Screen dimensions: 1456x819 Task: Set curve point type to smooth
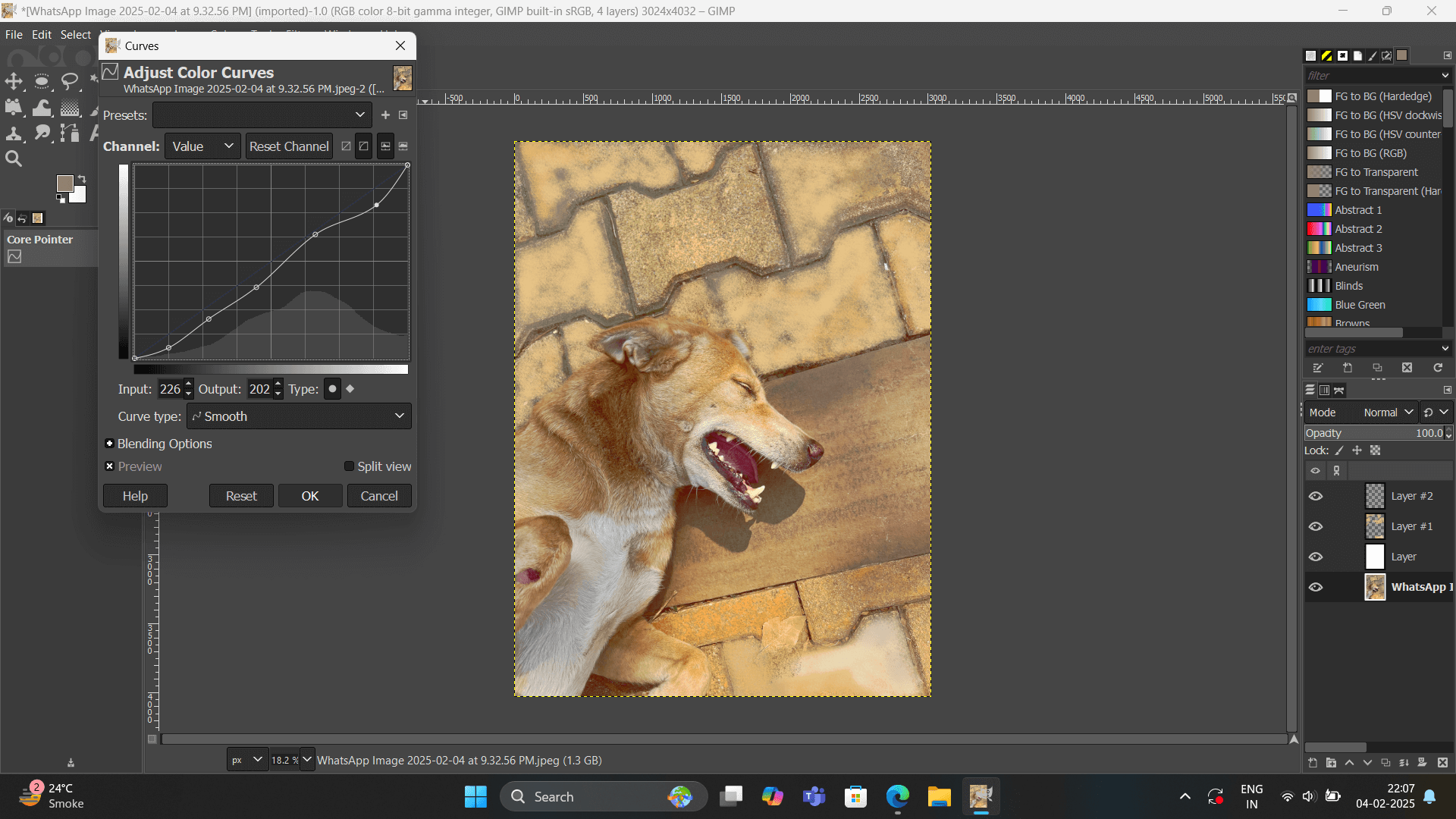[332, 389]
